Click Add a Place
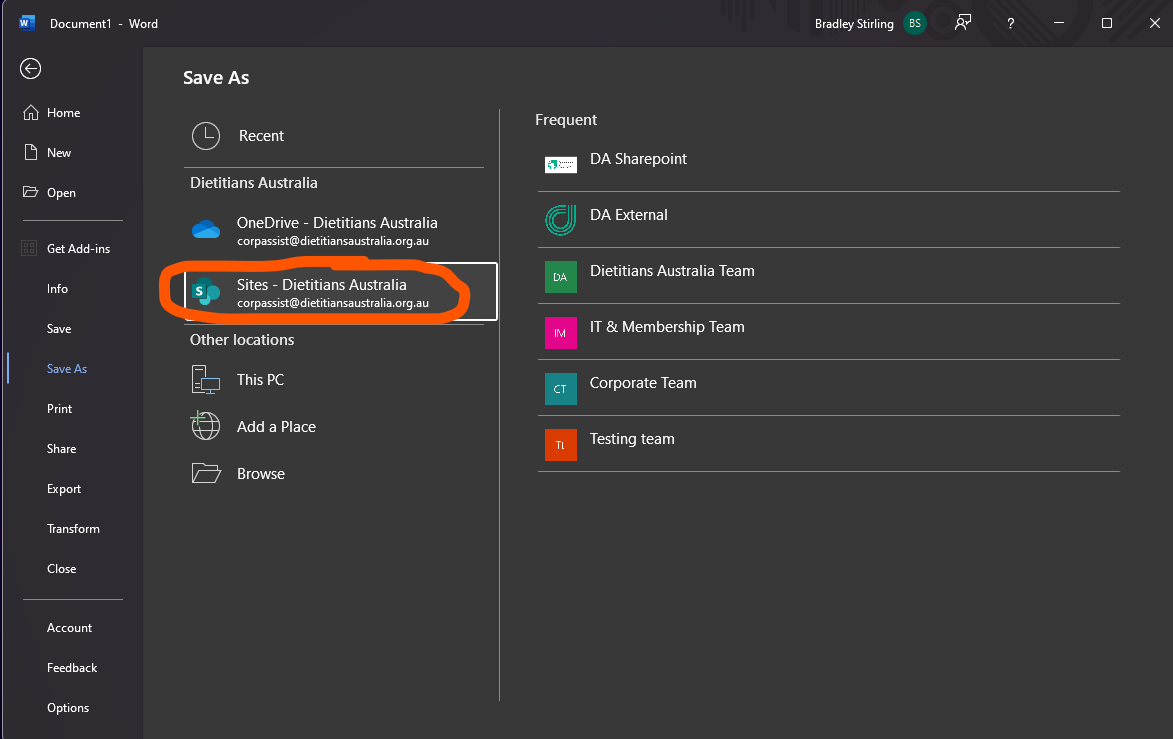 [276, 426]
